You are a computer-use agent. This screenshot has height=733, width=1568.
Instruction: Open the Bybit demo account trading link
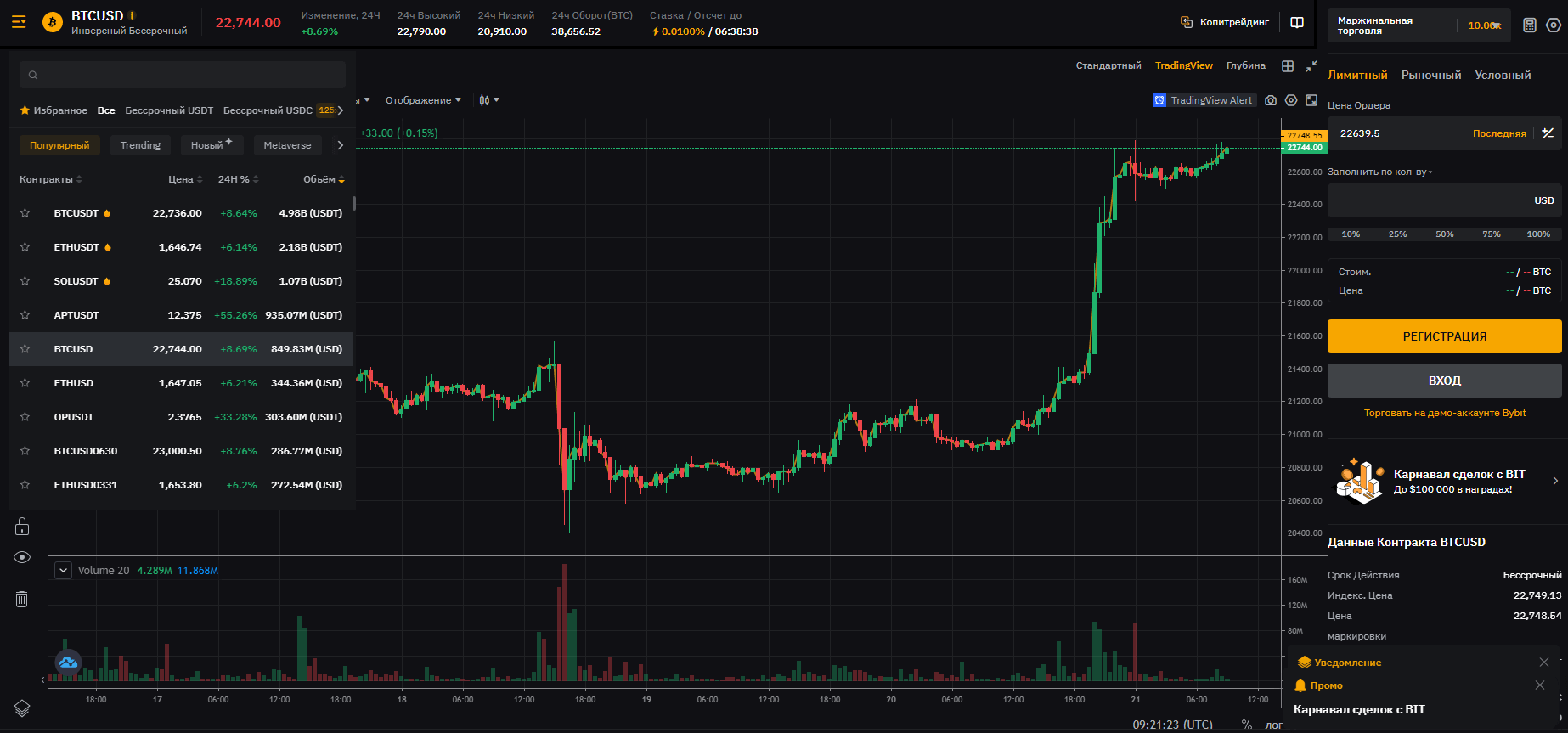[1444, 413]
